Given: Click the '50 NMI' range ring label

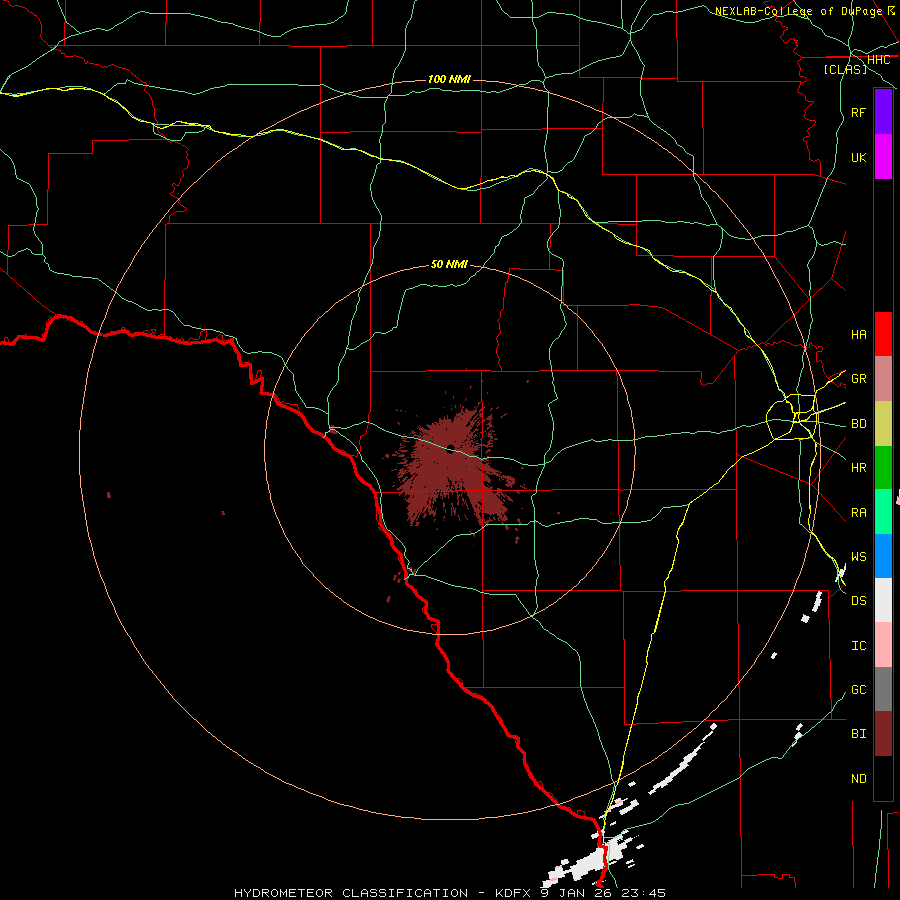Looking at the screenshot, I should coord(449,264).
